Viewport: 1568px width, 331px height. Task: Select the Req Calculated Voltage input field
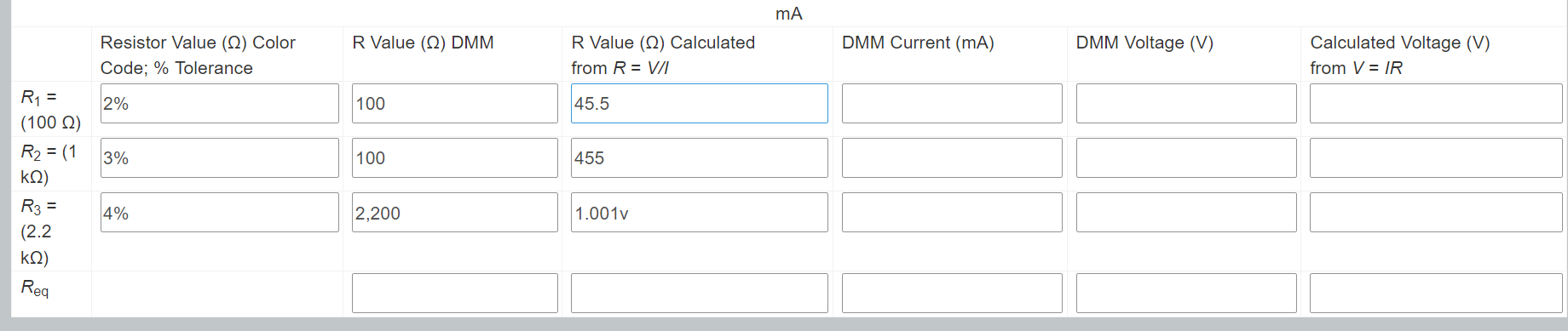tap(1436, 293)
